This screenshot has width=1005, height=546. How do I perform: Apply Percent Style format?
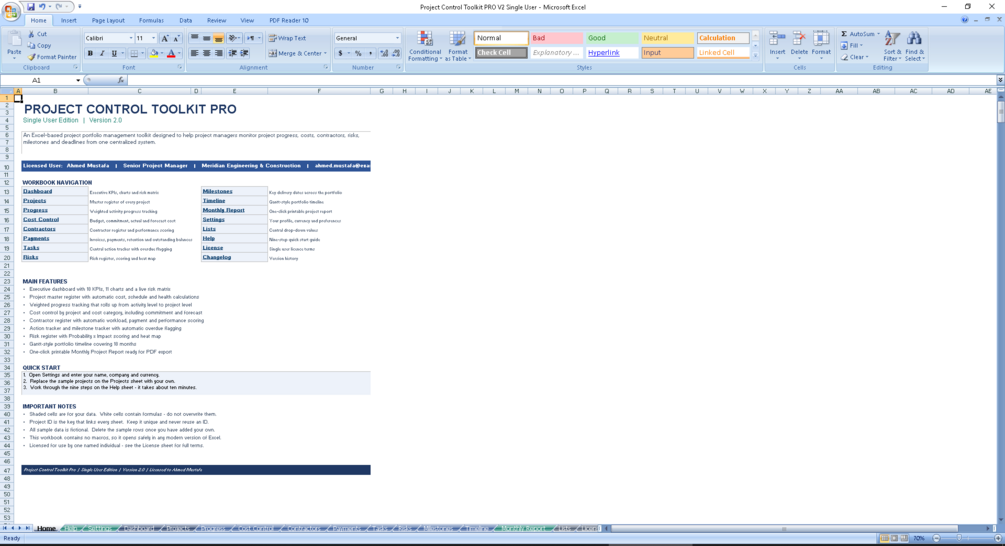[x=358, y=53]
